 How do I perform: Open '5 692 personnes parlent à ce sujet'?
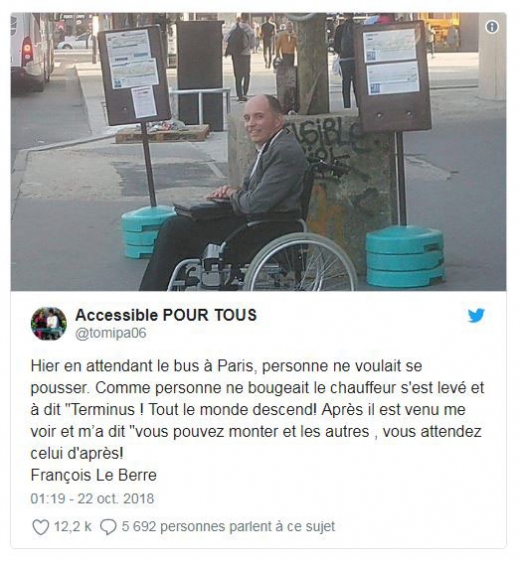[x=228, y=527]
